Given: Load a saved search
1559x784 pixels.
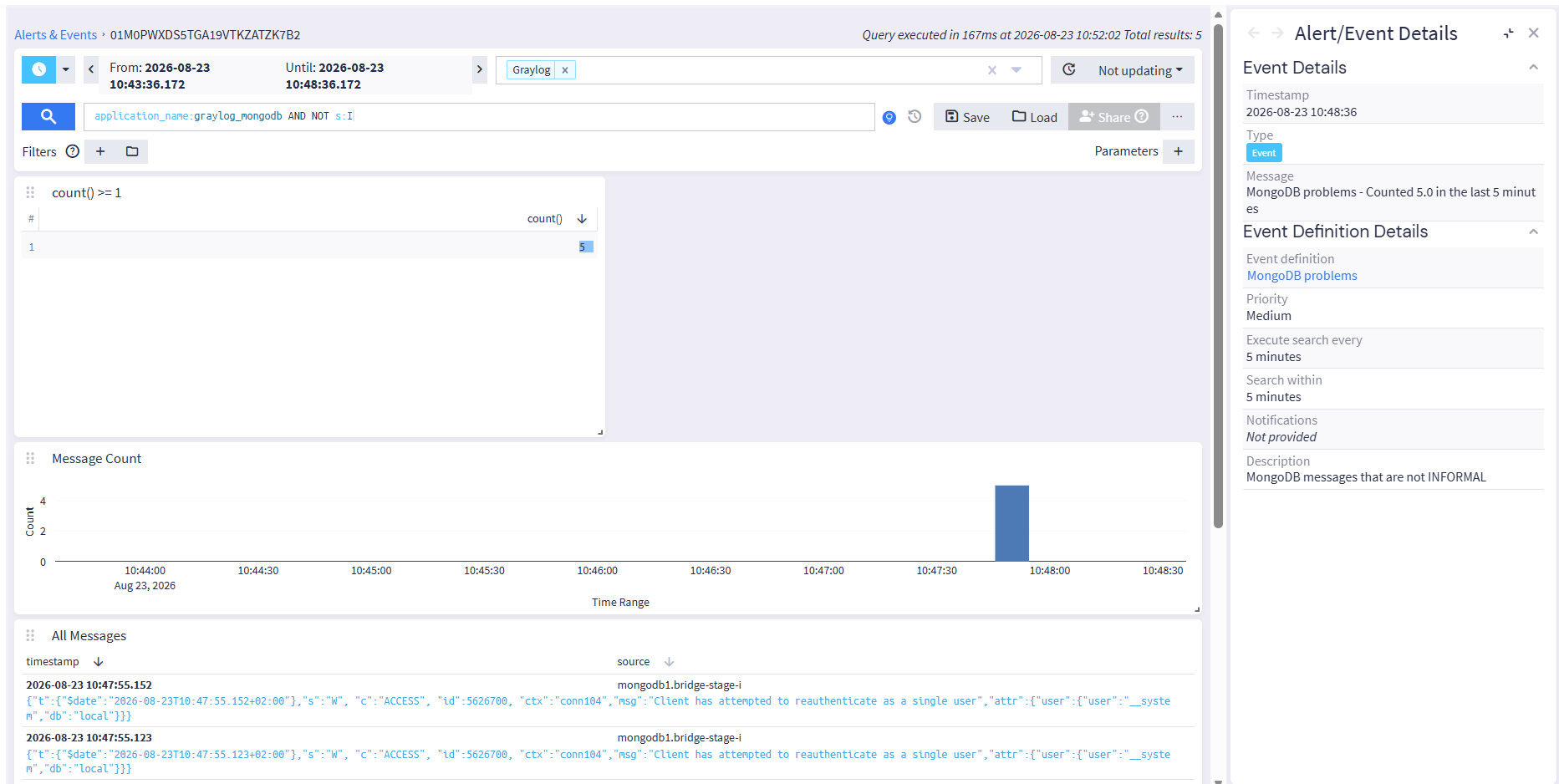Looking at the screenshot, I should [x=1035, y=117].
